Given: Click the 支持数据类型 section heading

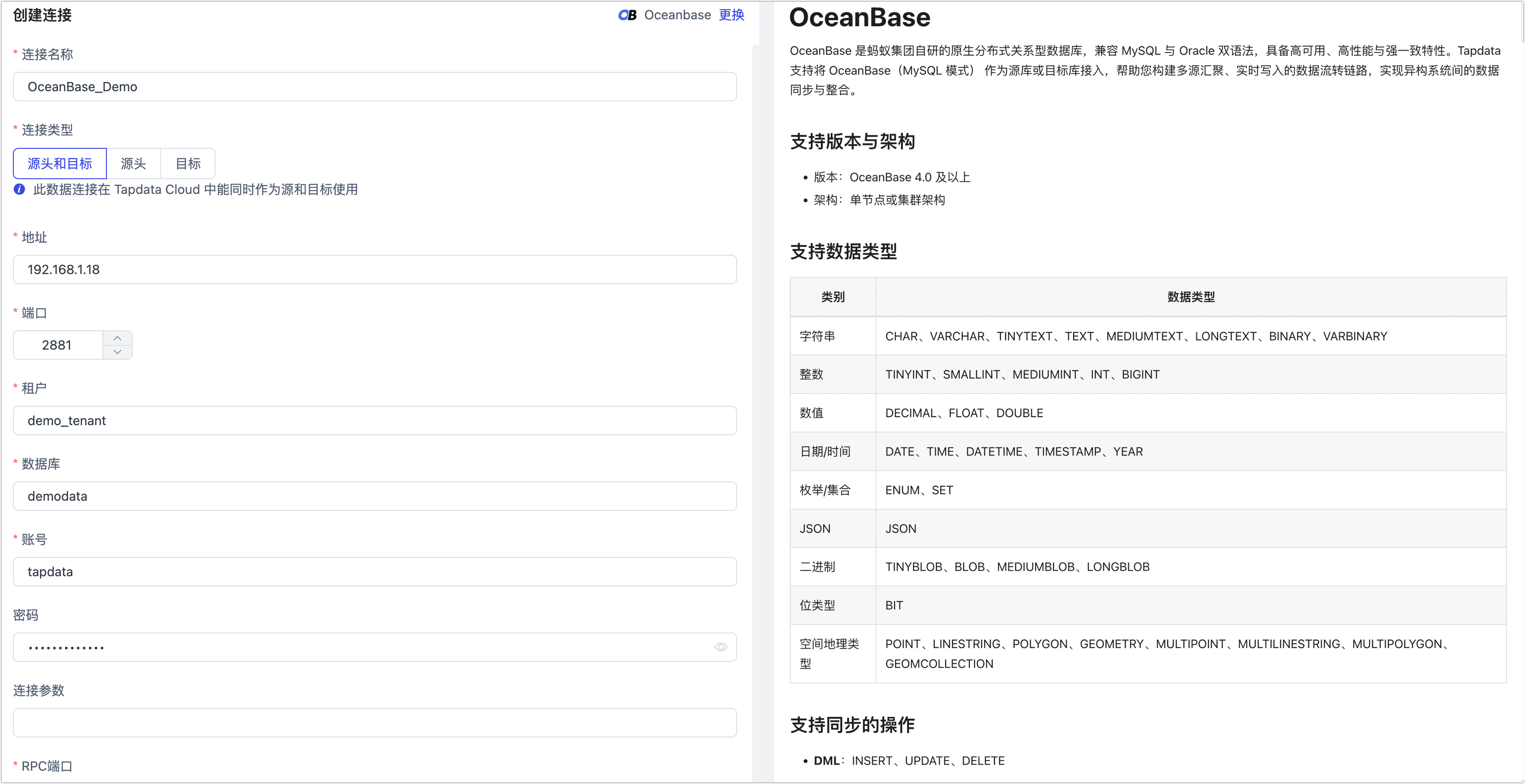Looking at the screenshot, I should [843, 252].
